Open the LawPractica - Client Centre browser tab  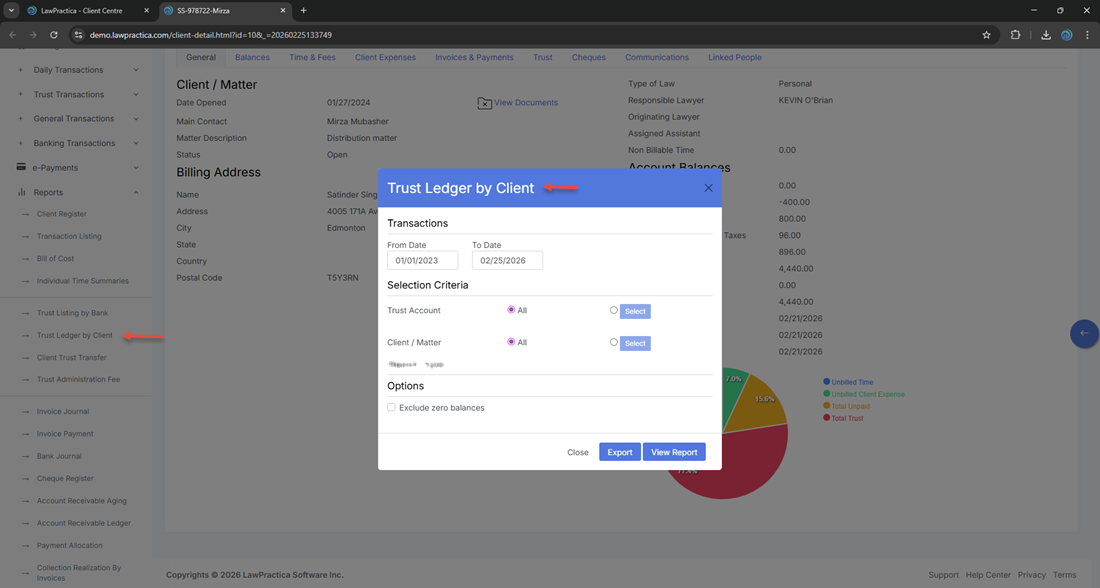pos(85,10)
